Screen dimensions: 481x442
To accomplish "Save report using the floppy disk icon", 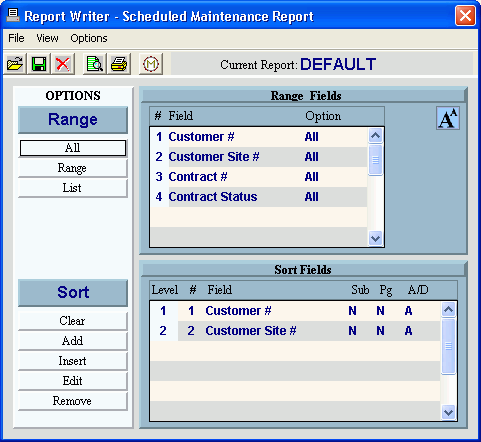I will 39,64.
